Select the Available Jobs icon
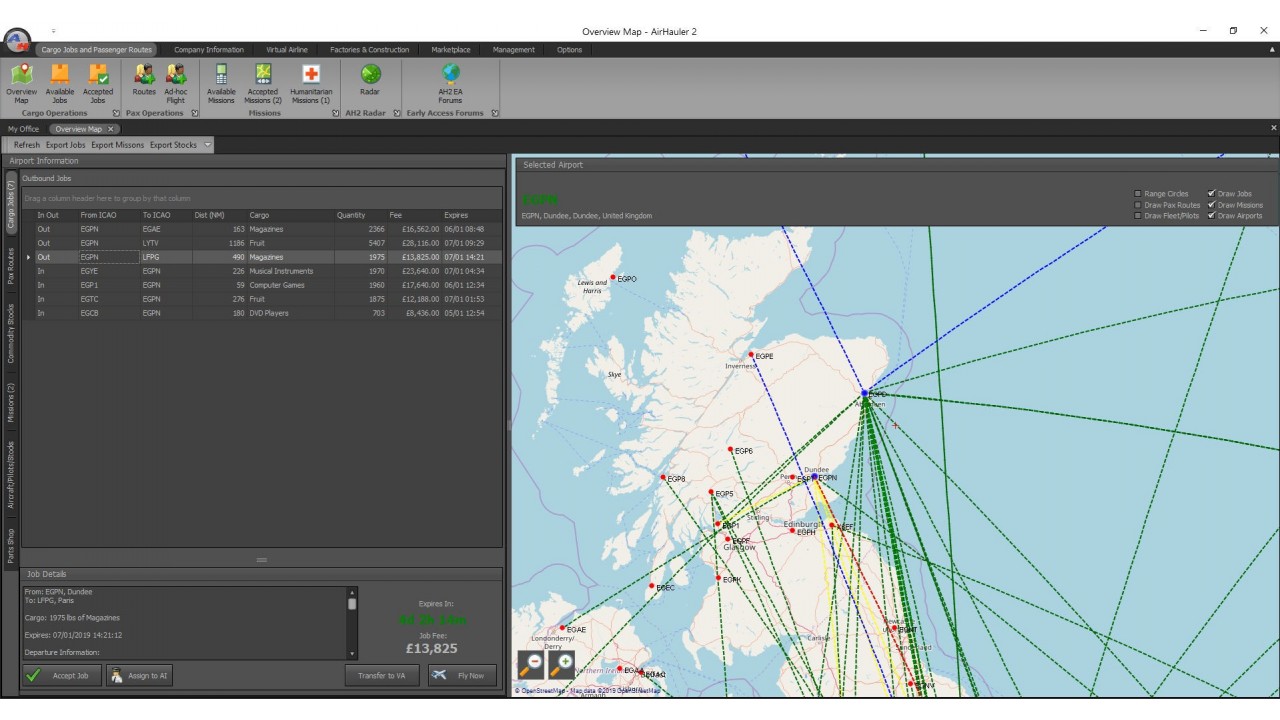Screen dimensions: 1280x720 pyautogui.click(x=60, y=80)
